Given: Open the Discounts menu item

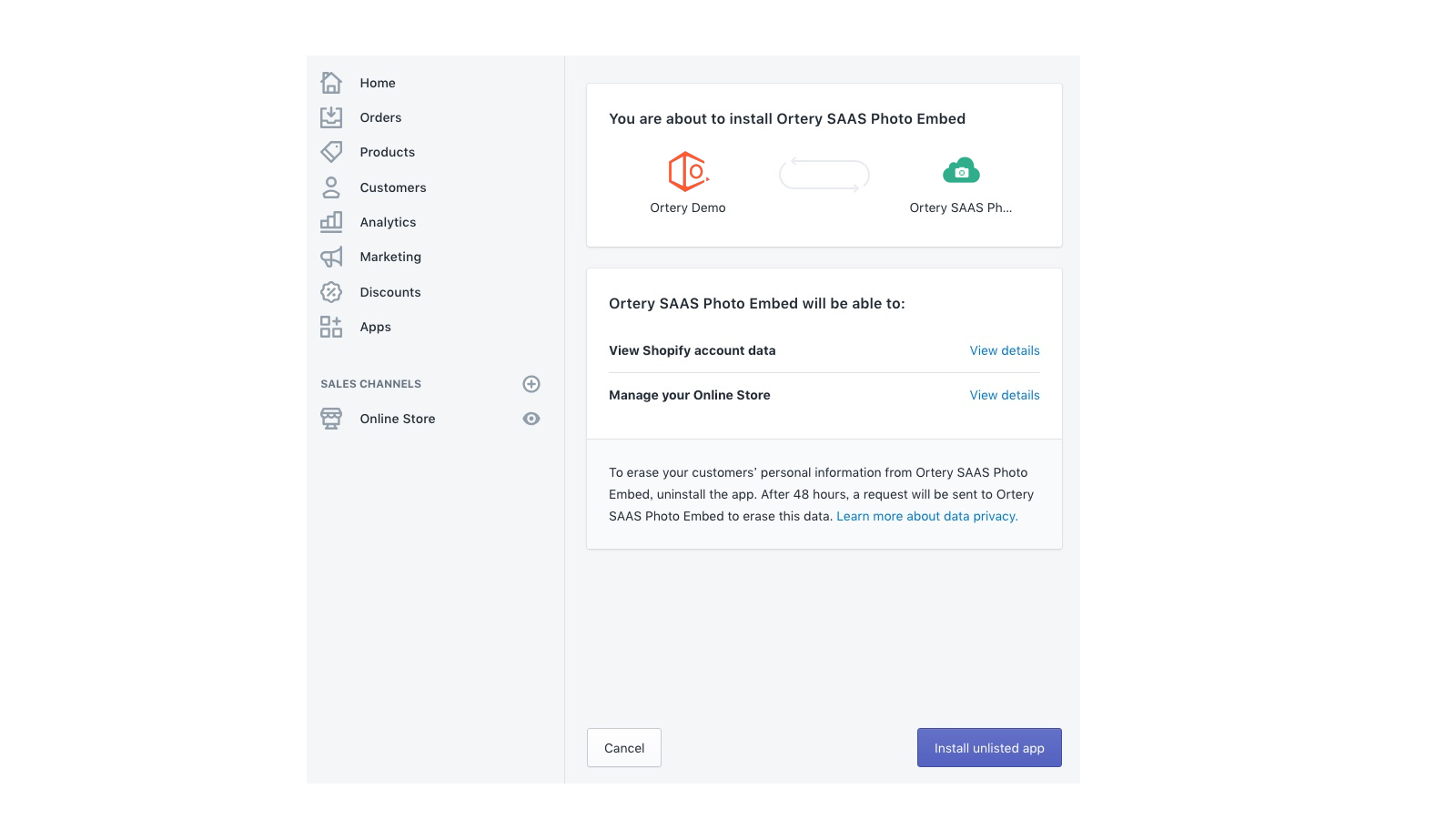Looking at the screenshot, I should tap(389, 292).
